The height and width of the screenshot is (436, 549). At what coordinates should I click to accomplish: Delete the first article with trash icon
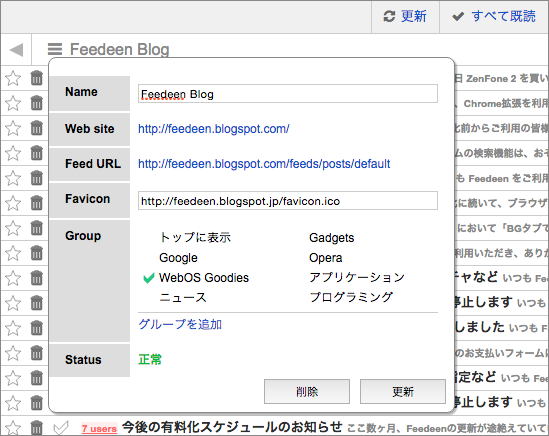click(x=36, y=78)
